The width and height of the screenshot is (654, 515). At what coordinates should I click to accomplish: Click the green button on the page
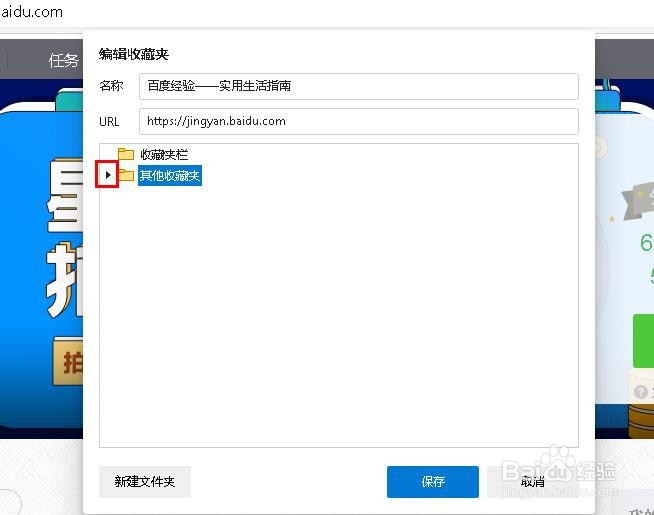pos(644,341)
